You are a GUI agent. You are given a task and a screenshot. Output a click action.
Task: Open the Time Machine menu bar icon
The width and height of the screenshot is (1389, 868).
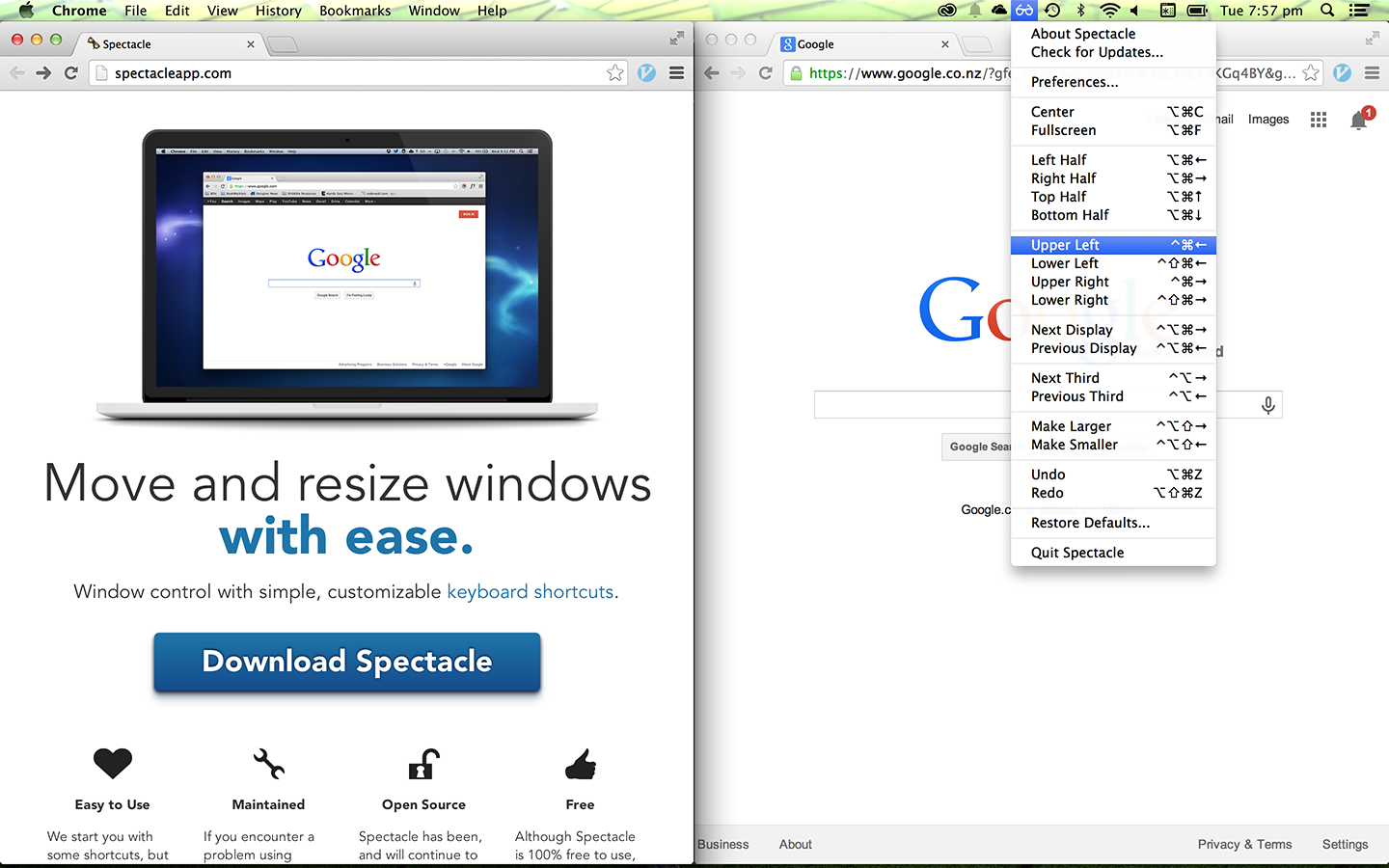1052,11
